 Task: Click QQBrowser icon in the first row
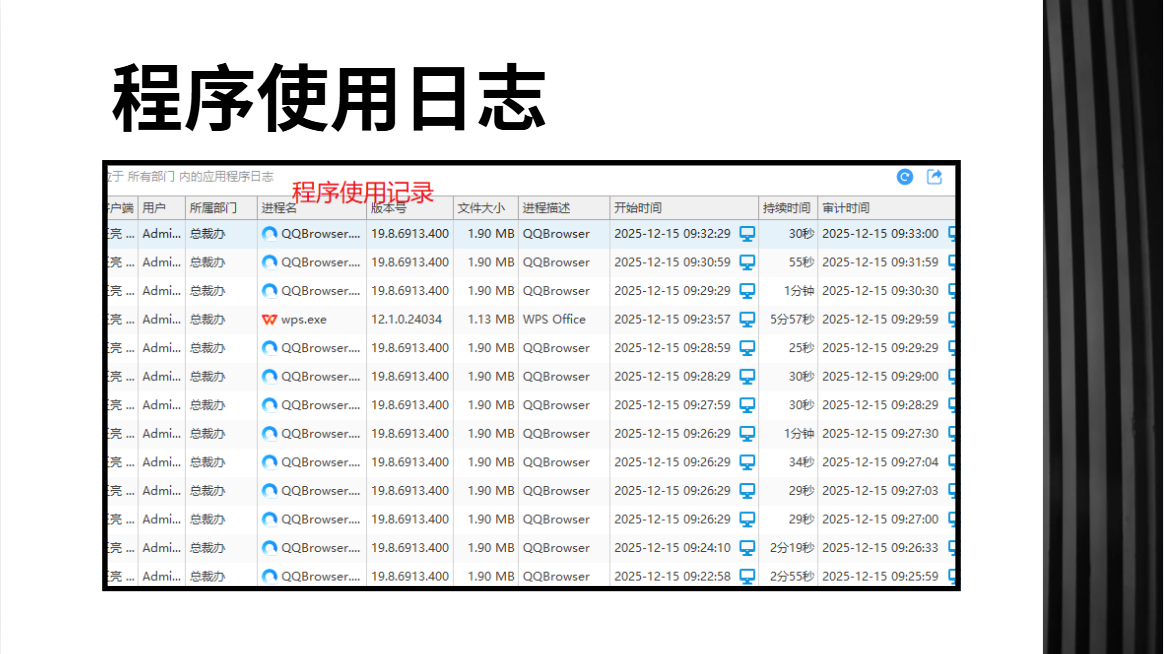pos(269,234)
